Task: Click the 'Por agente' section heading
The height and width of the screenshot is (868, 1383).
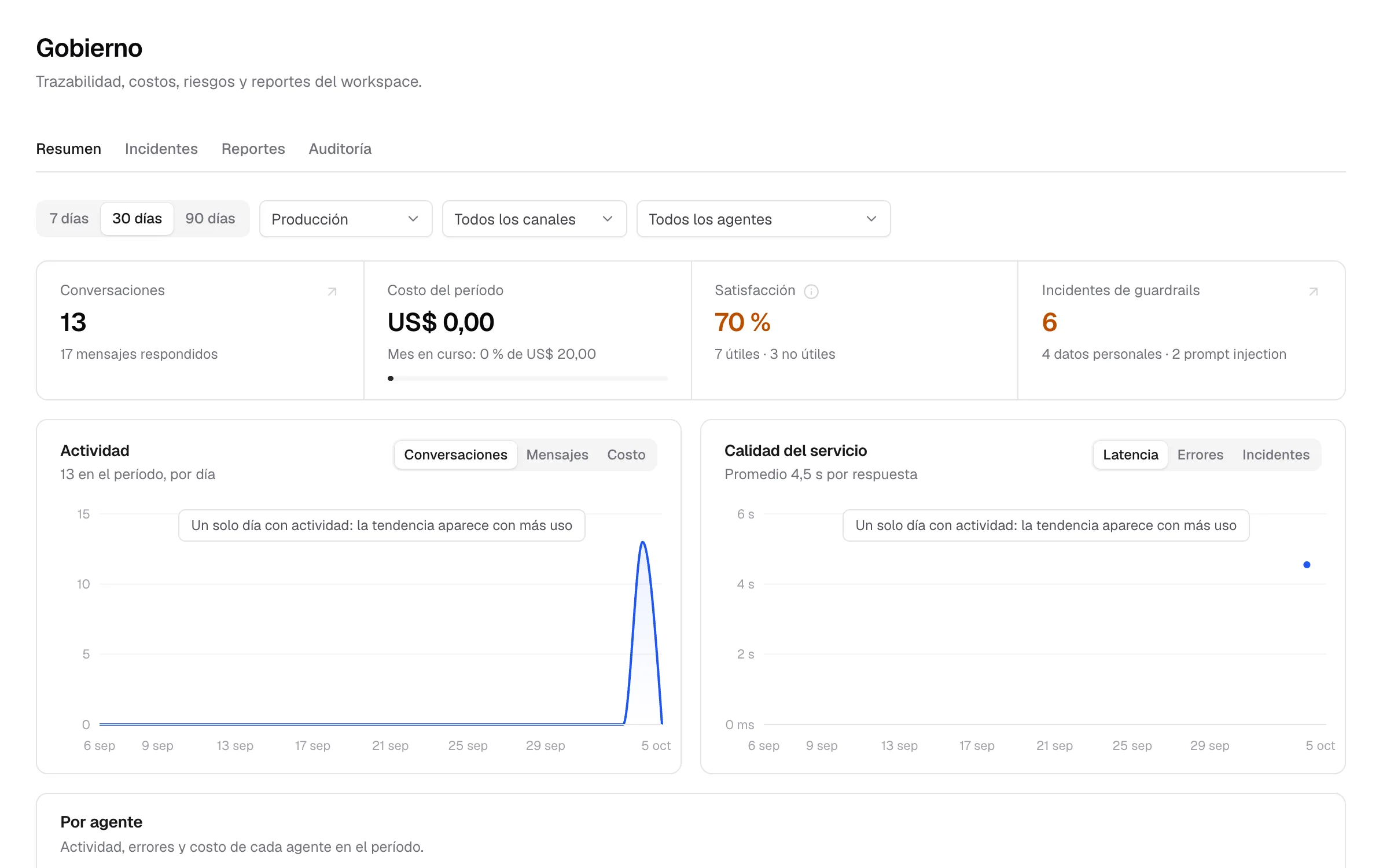Action: [x=101, y=822]
